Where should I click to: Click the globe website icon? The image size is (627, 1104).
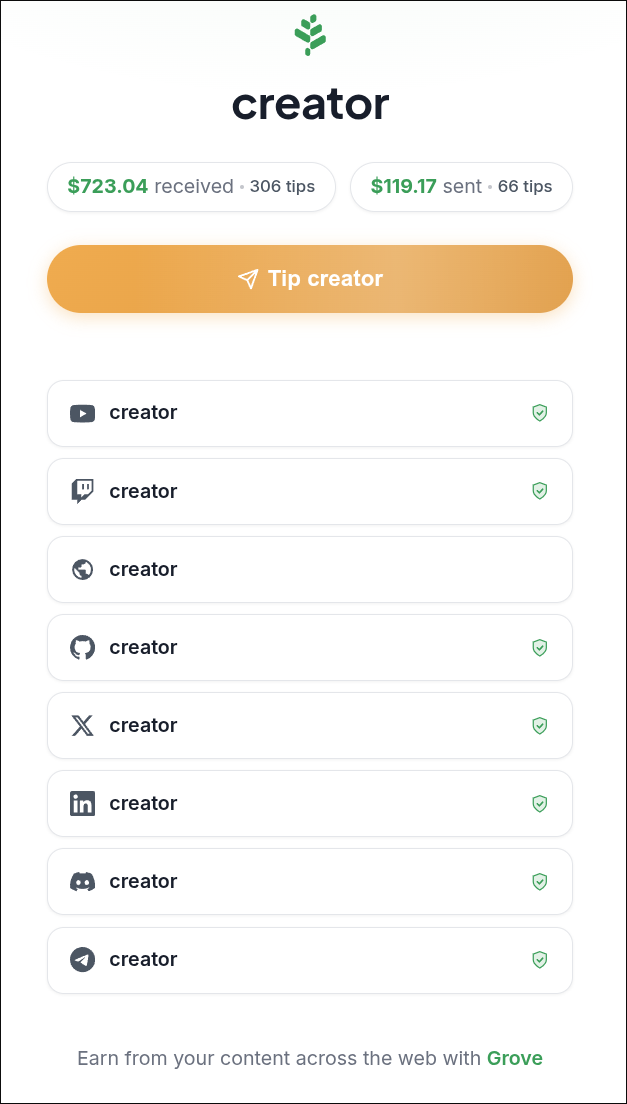pos(82,569)
